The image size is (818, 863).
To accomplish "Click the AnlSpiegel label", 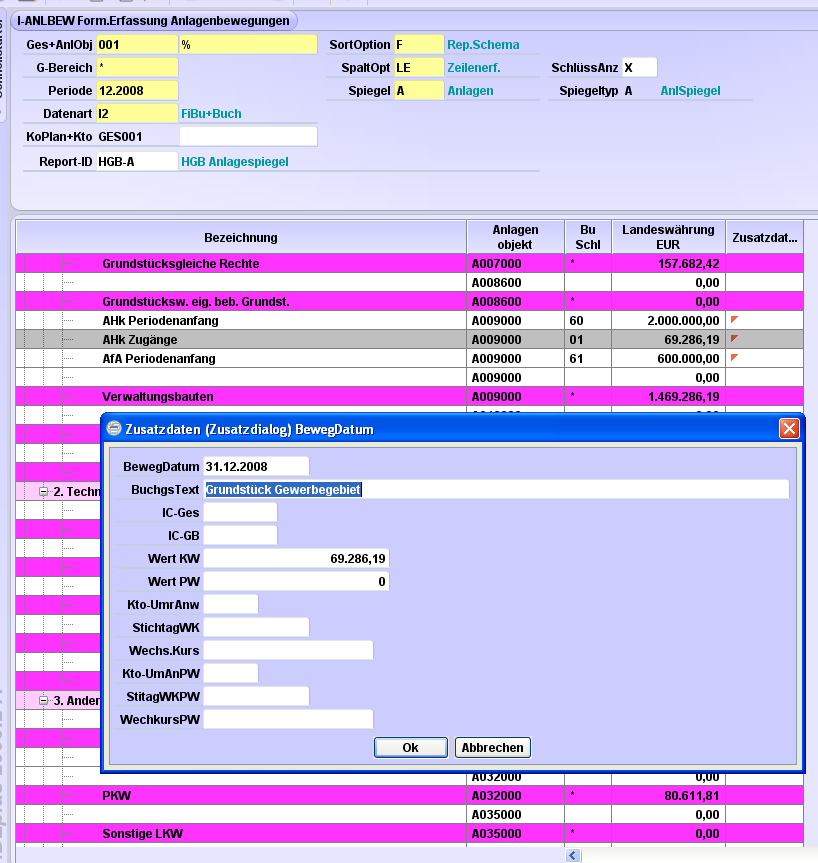I will (690, 91).
